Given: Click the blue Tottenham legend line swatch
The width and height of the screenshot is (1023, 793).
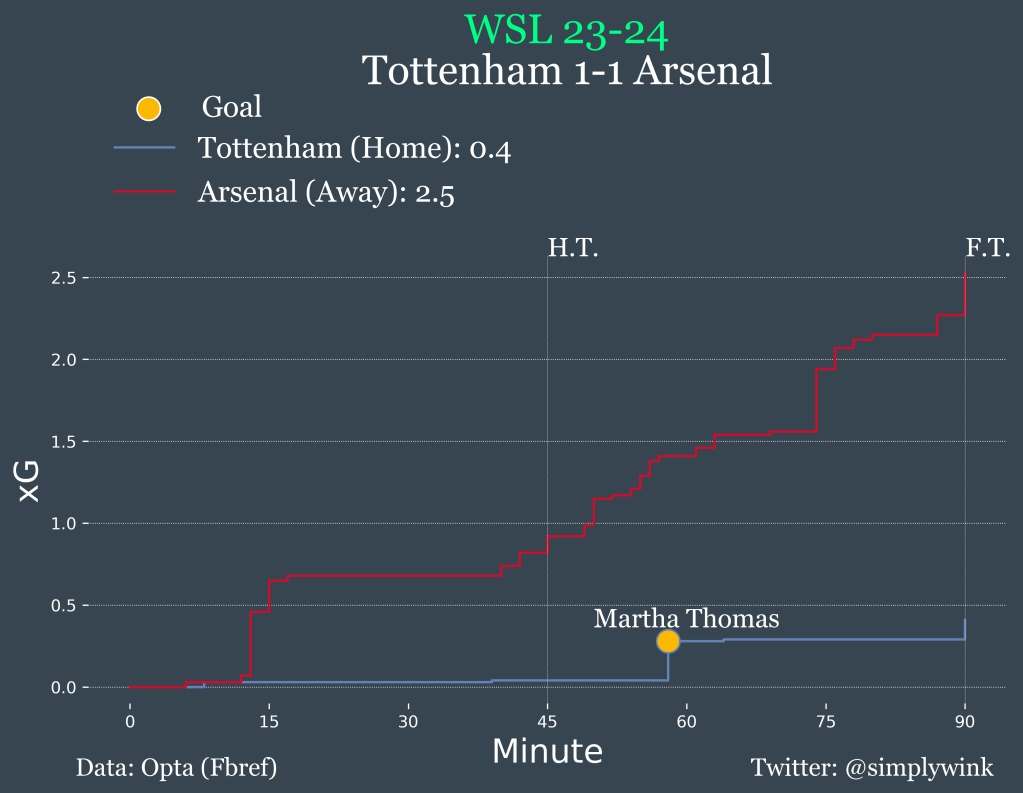Looking at the screenshot, I should point(145,149).
